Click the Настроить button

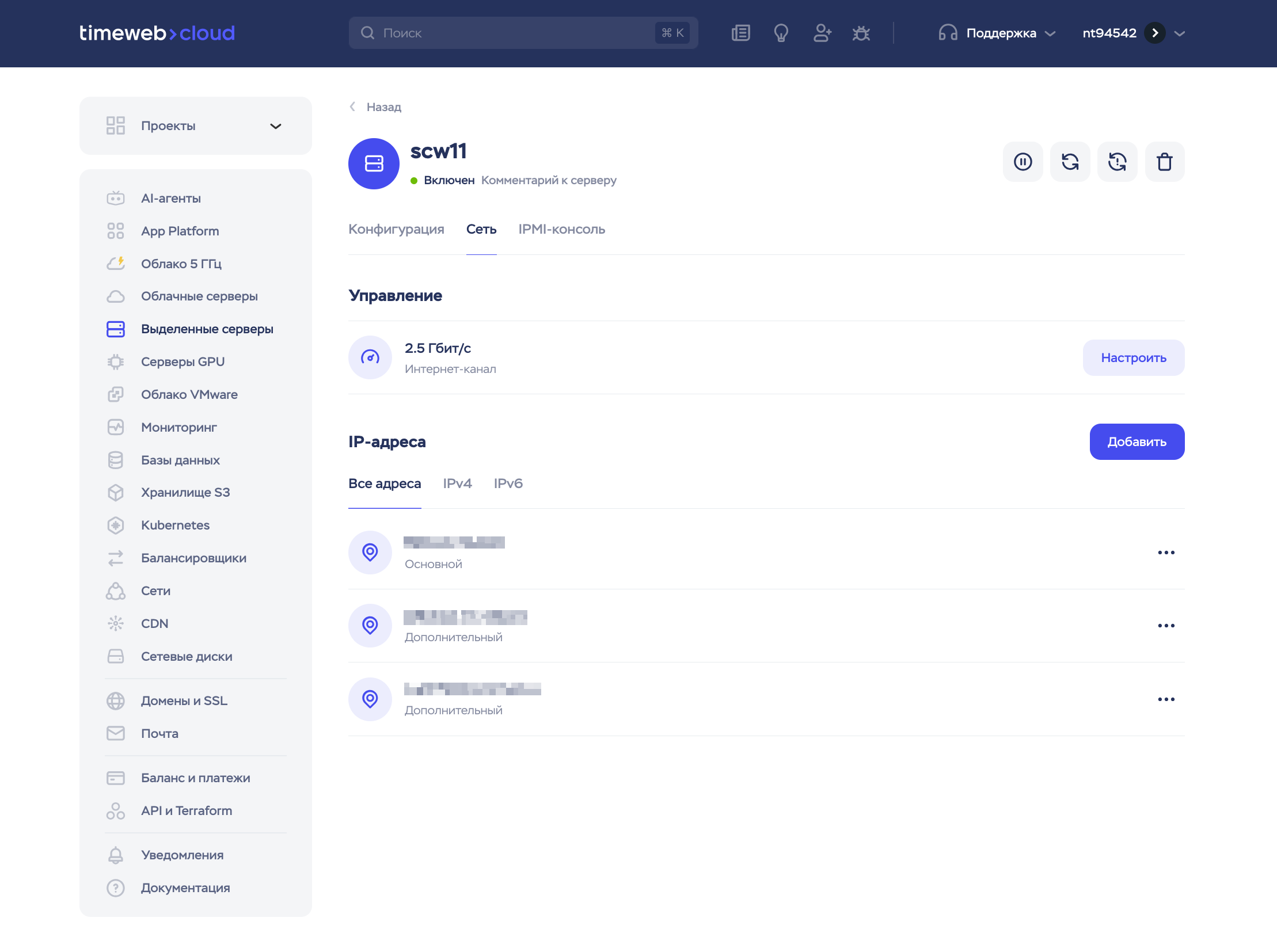pyautogui.click(x=1134, y=358)
